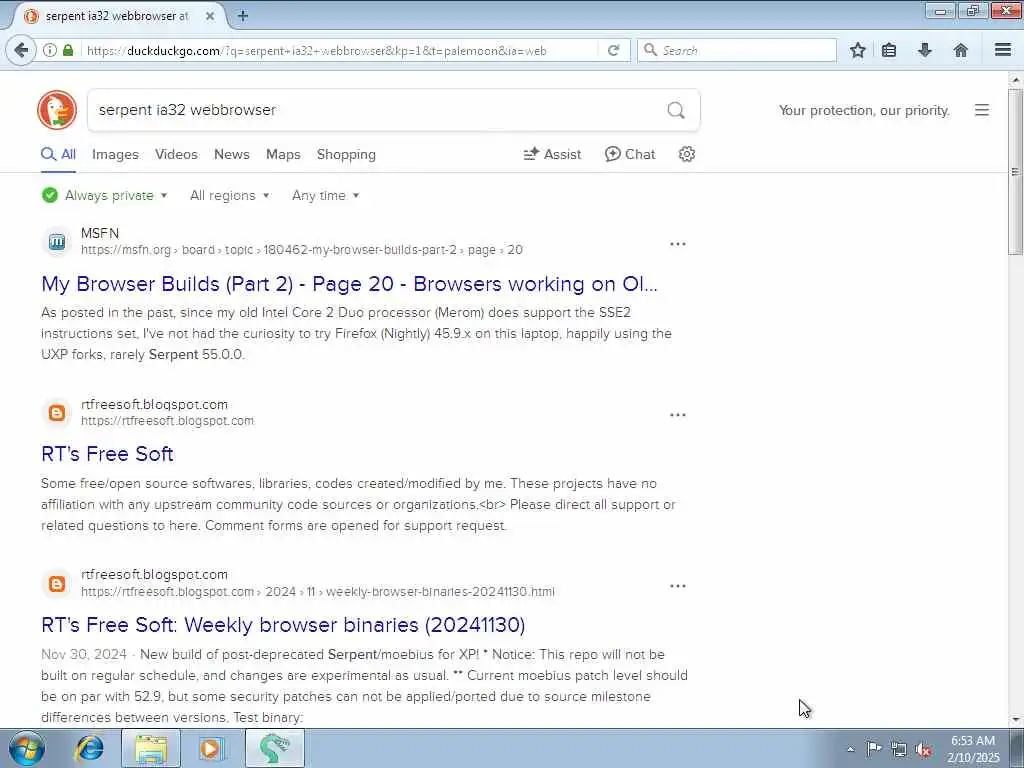
Task: Click the MSFN site favicon
Action: 57,242
